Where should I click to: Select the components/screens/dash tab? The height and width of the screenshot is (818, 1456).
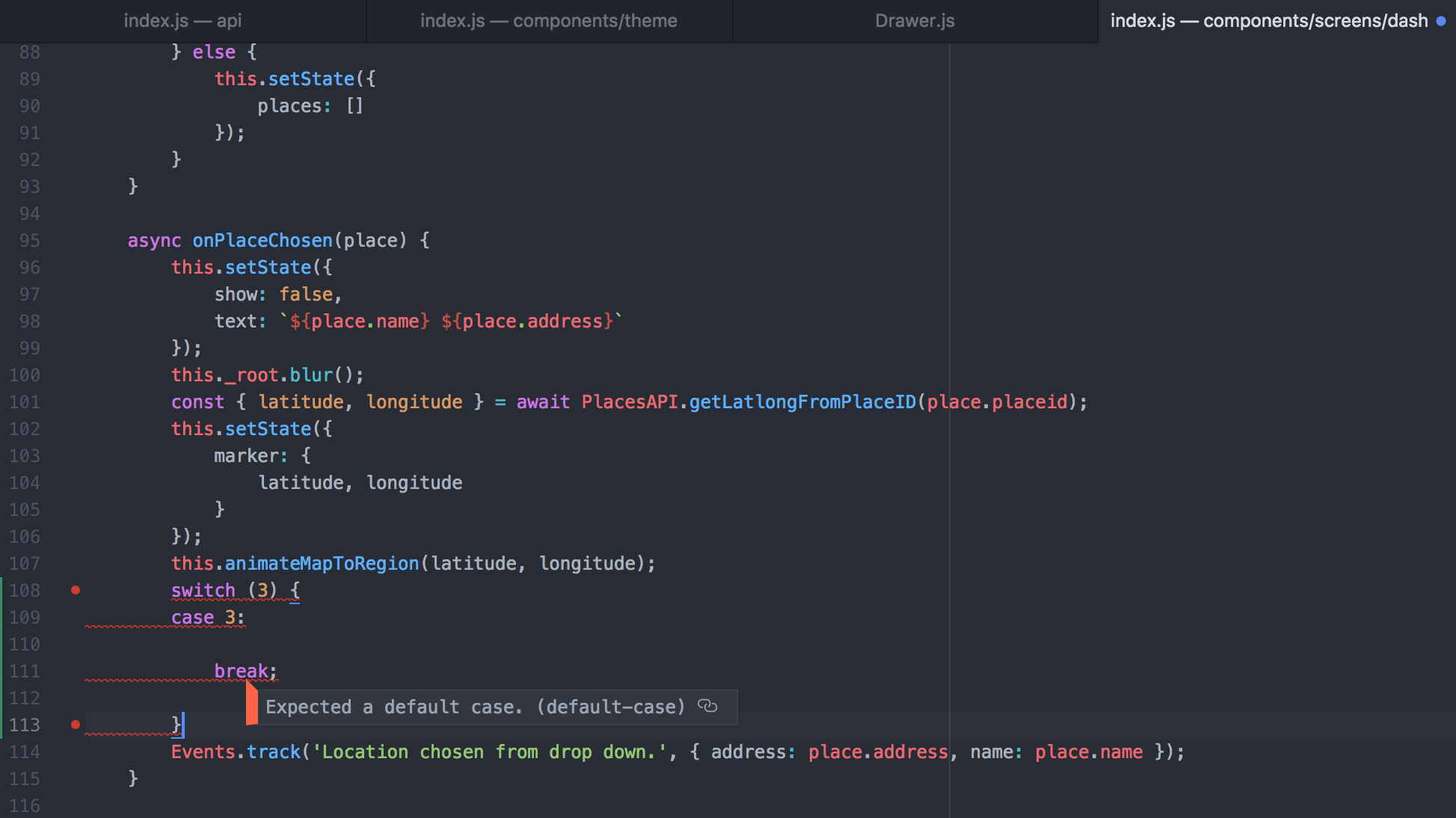[x=1268, y=21]
